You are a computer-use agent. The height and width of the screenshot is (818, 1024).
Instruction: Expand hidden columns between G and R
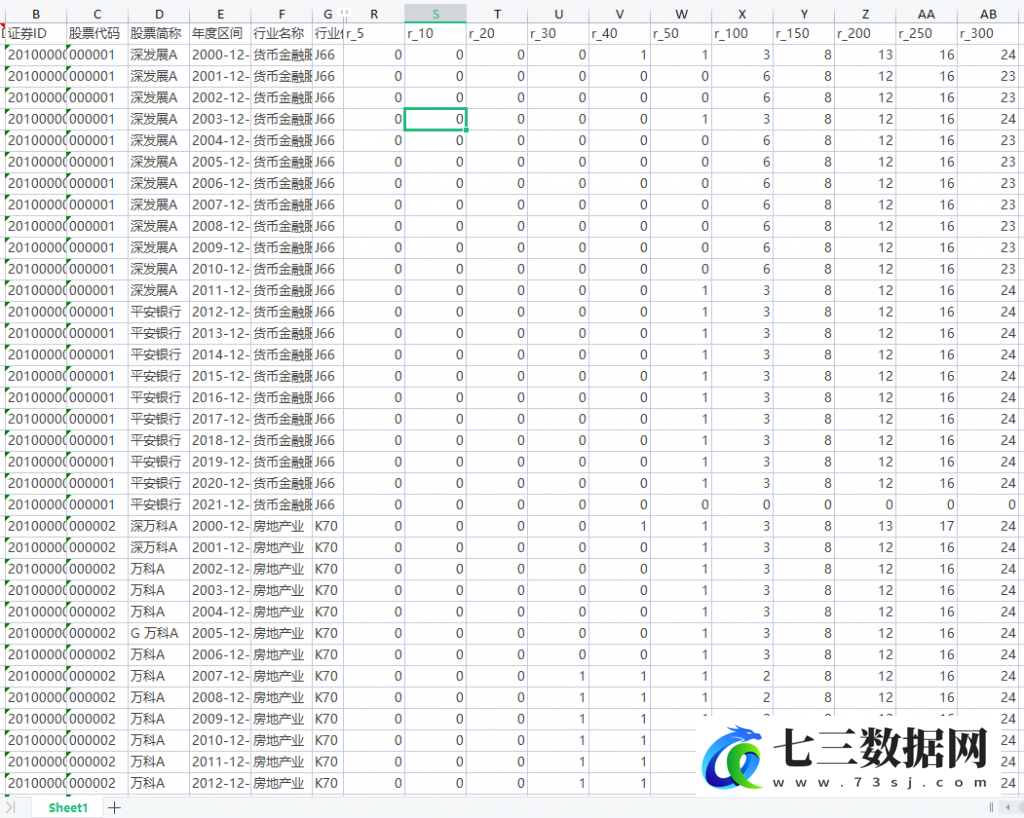coord(344,12)
